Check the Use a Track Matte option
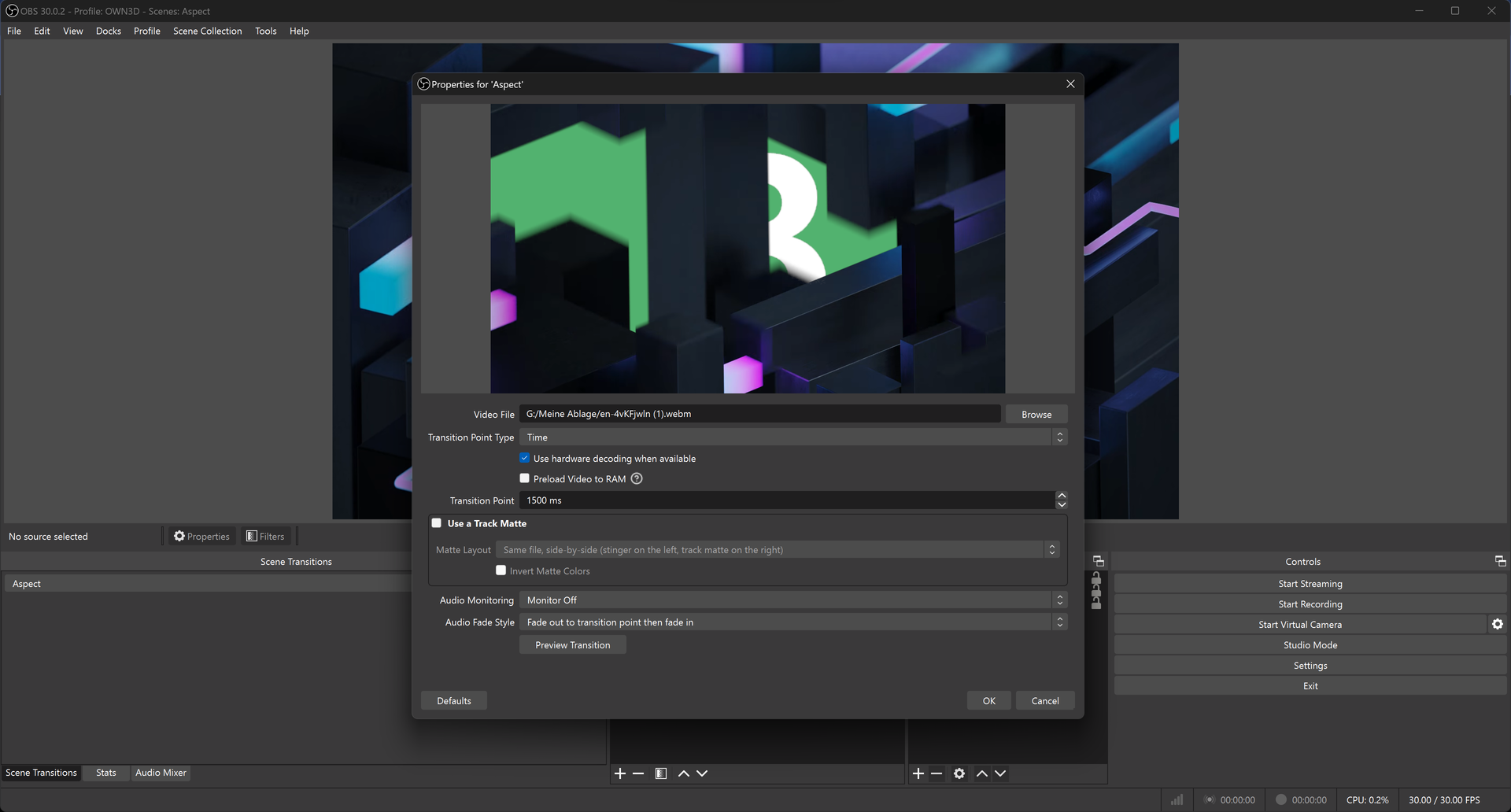 click(x=437, y=523)
